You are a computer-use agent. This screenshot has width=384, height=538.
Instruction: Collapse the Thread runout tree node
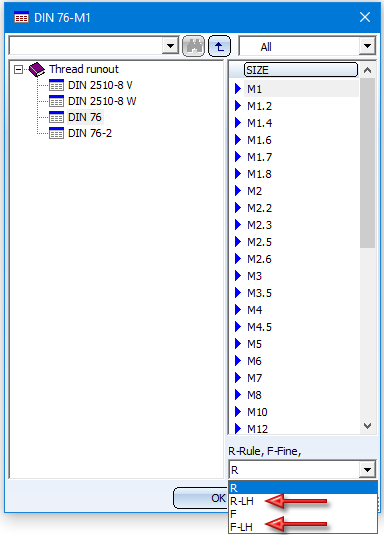(x=18, y=70)
